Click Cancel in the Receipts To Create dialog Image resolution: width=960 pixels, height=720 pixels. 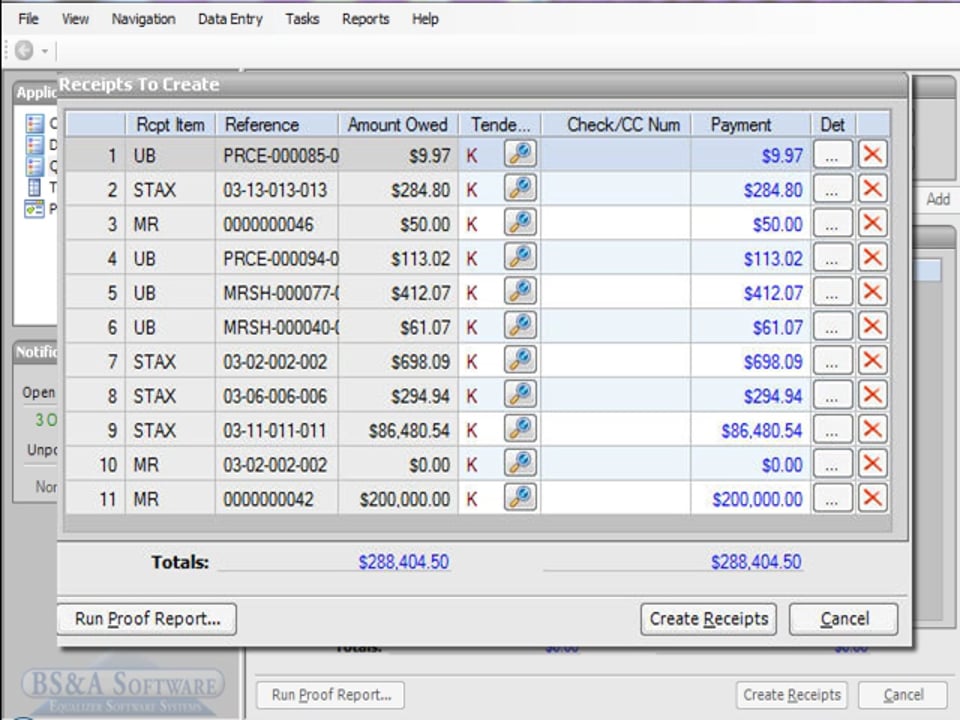click(x=843, y=619)
